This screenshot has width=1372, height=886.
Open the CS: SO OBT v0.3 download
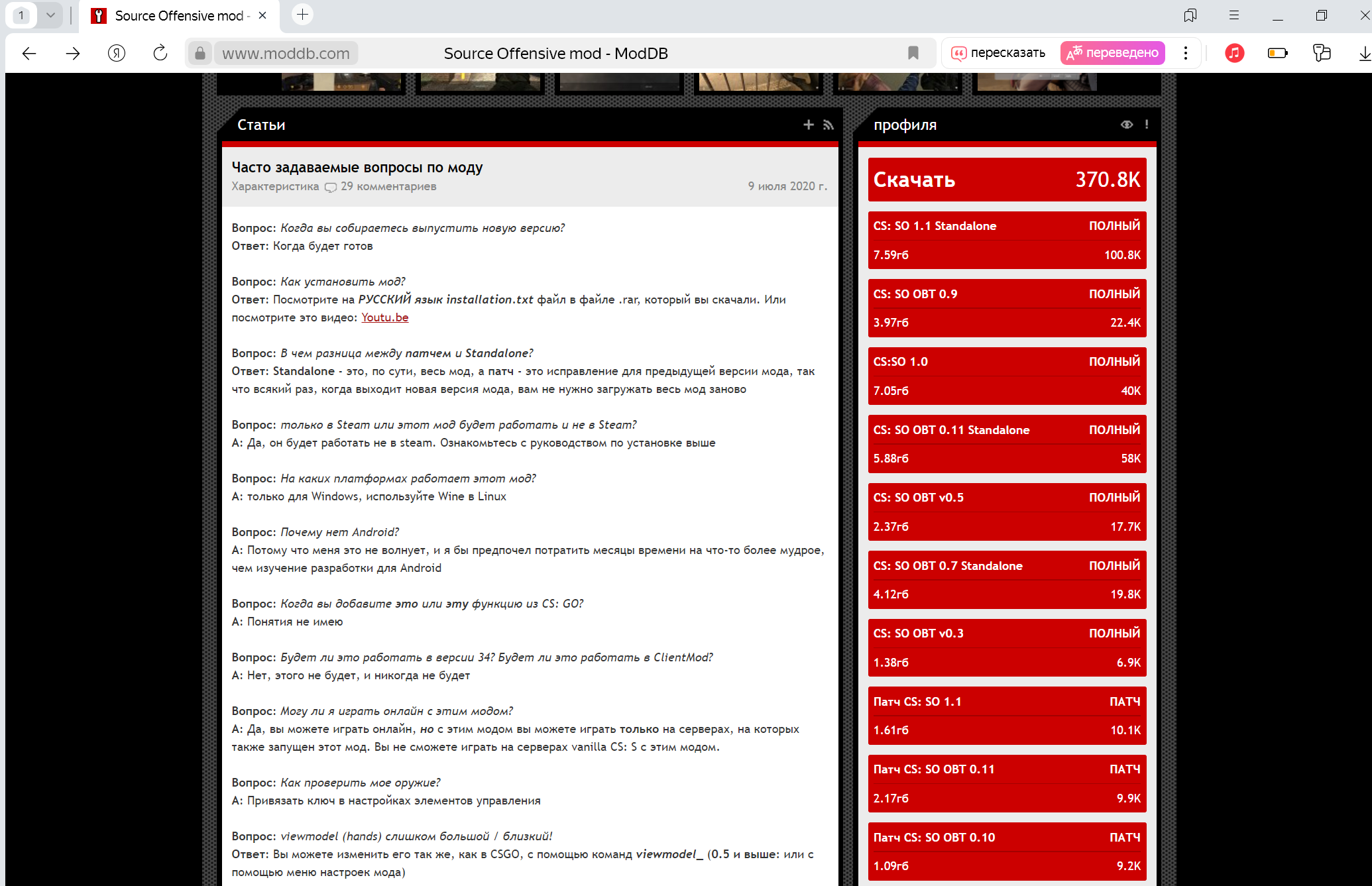(x=1007, y=647)
